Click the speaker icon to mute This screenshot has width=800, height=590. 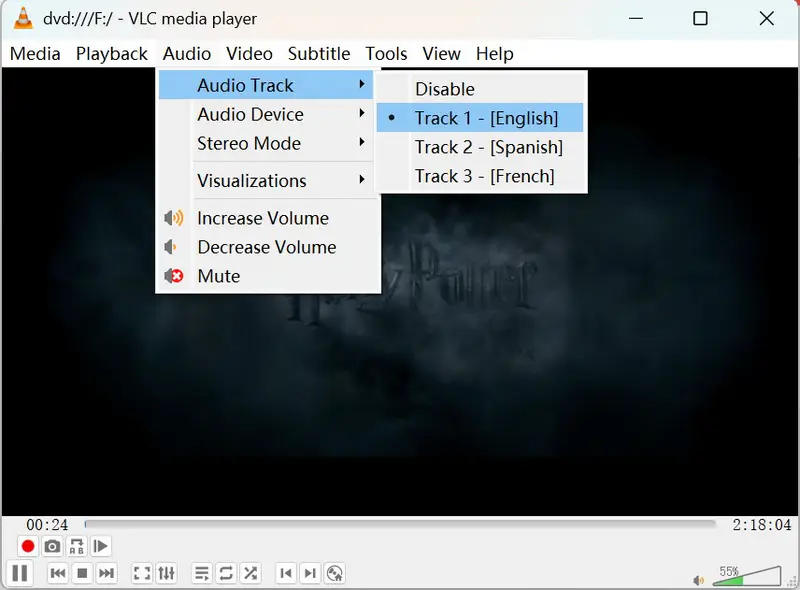point(698,580)
